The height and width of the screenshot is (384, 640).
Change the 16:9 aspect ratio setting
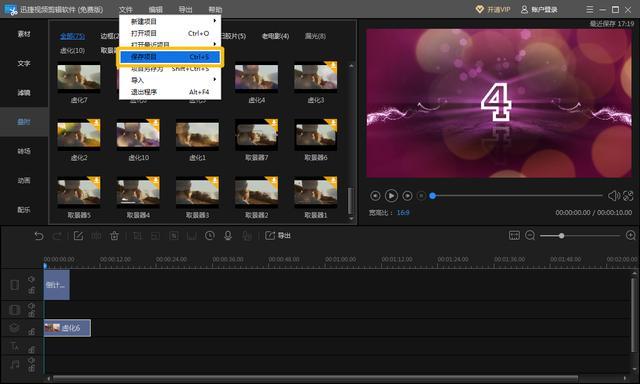(403, 213)
